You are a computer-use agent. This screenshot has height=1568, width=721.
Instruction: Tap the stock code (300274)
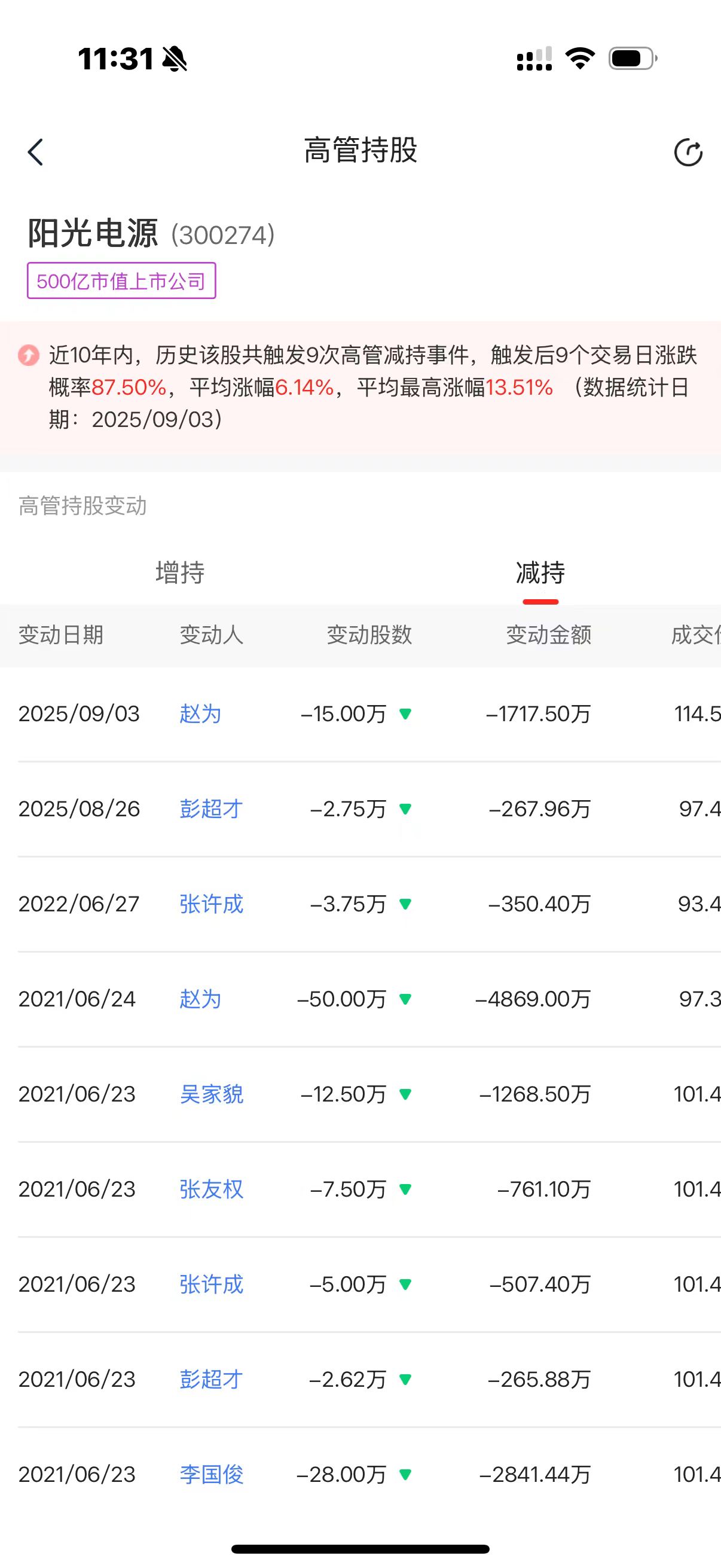222,235
